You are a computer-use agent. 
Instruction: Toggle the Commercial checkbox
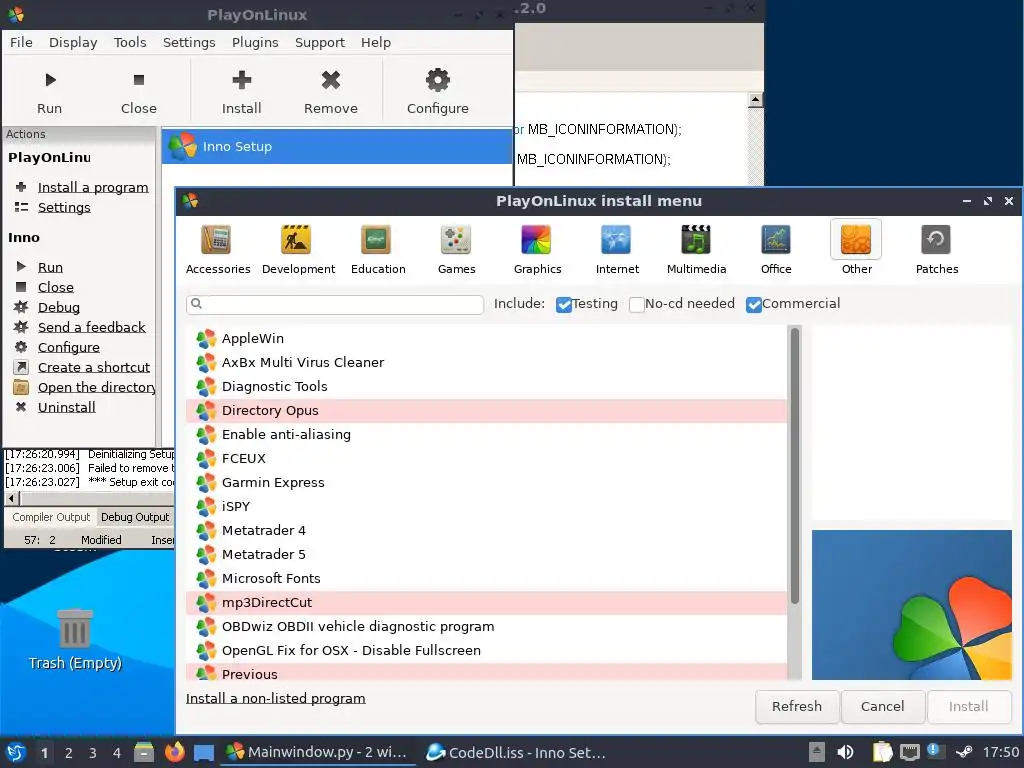pyautogui.click(x=754, y=304)
